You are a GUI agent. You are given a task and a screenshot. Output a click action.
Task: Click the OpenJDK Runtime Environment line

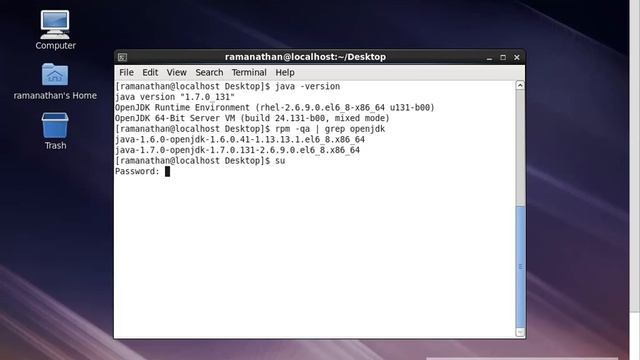click(x=275, y=108)
